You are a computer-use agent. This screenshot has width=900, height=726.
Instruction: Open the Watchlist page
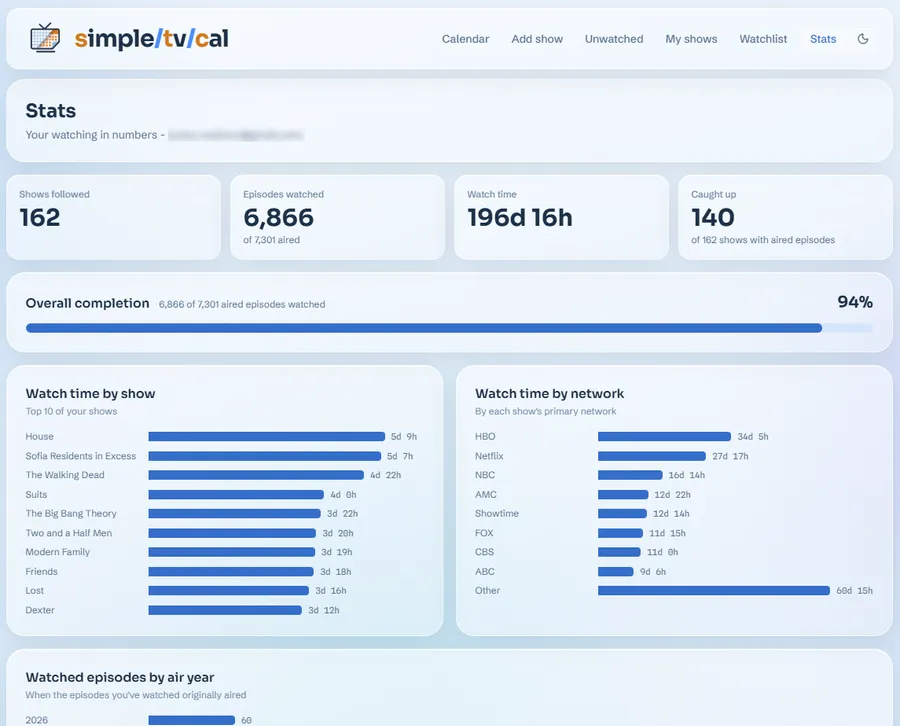[x=763, y=39]
